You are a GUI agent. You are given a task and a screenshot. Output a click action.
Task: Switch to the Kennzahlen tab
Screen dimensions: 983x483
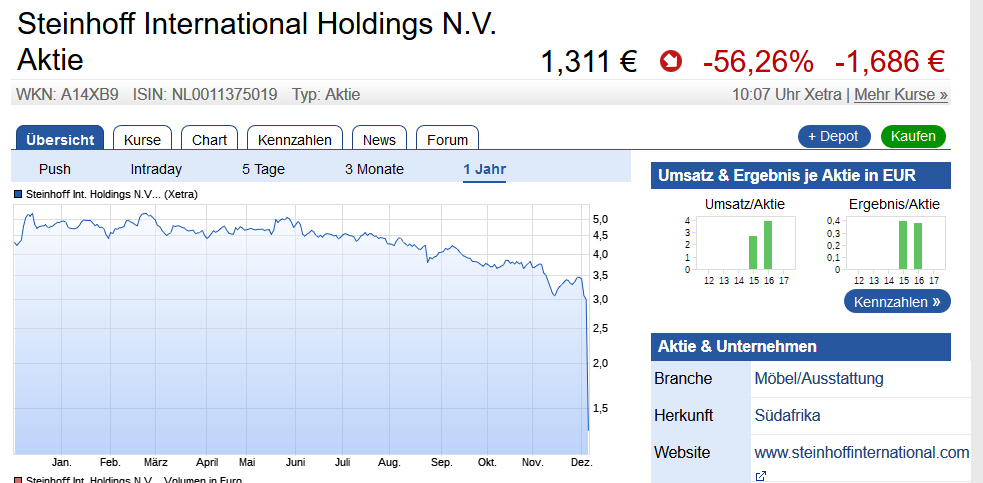point(295,140)
